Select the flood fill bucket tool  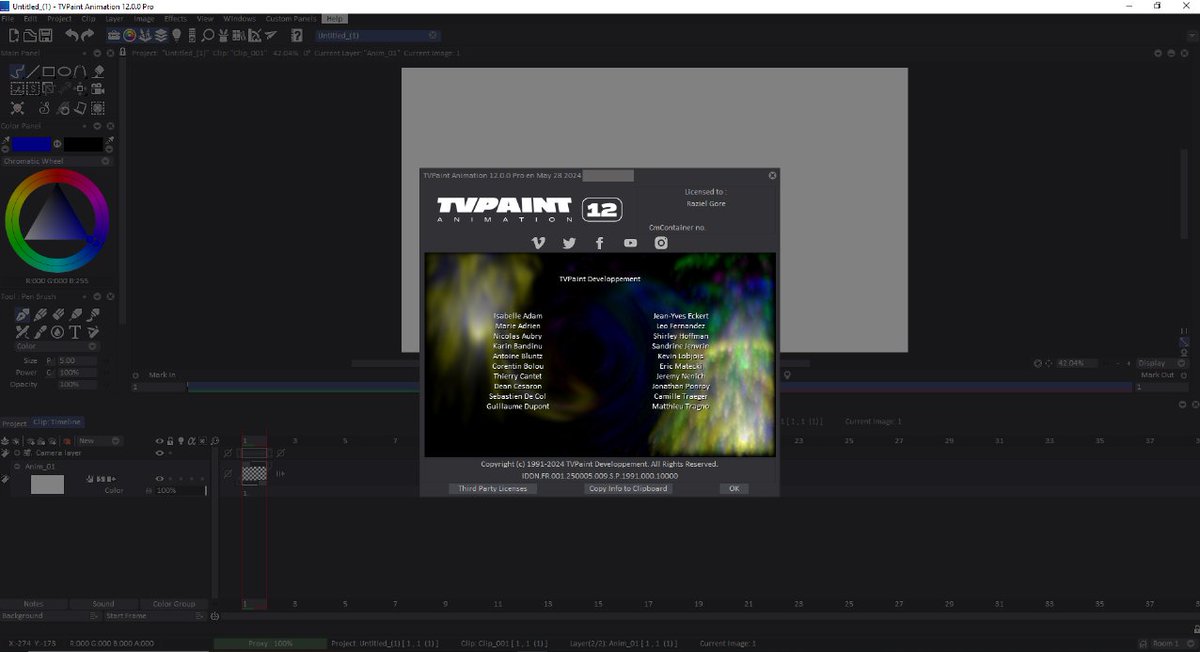coord(98,71)
